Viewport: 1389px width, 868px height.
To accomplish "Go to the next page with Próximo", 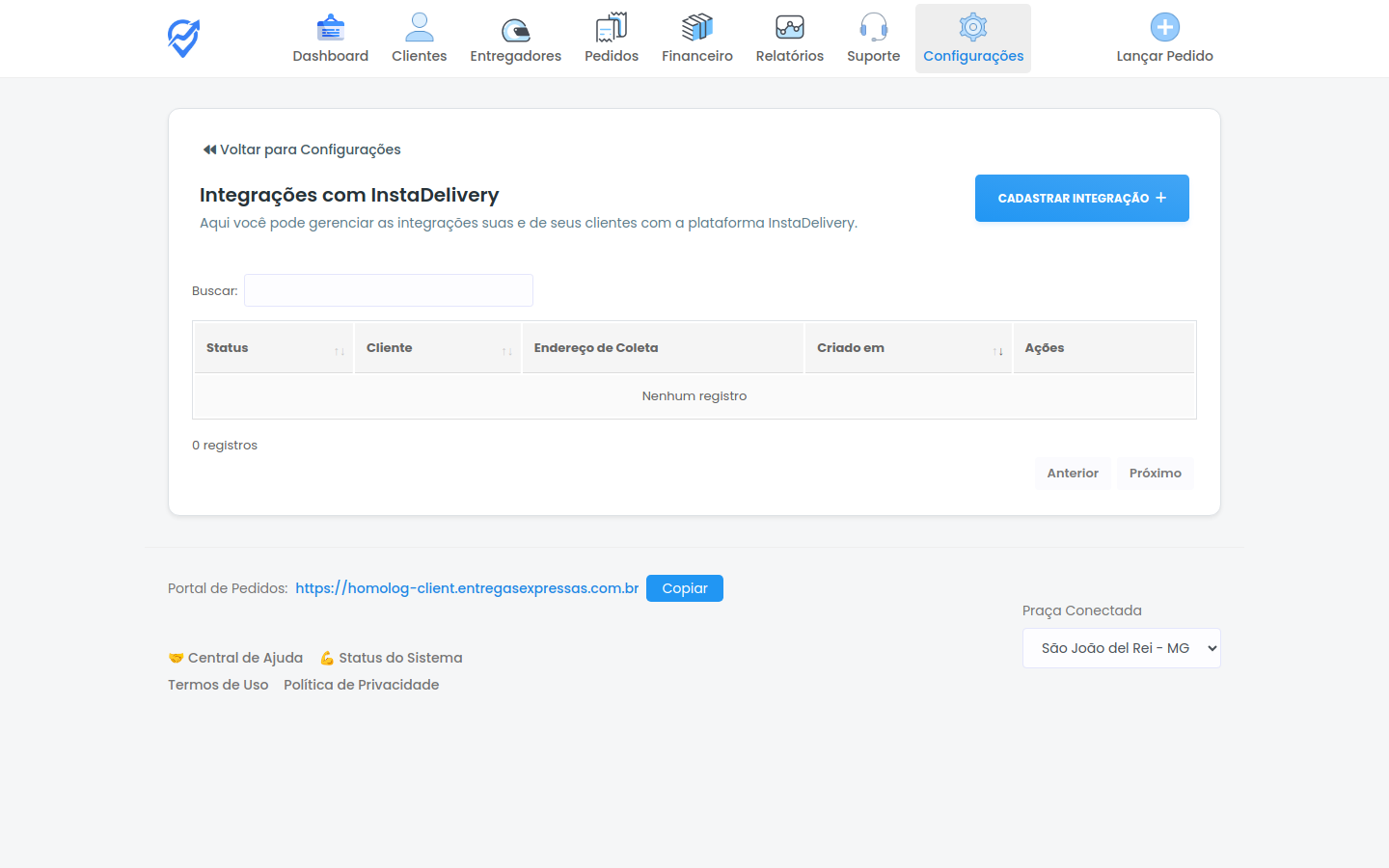I will click(x=1155, y=473).
